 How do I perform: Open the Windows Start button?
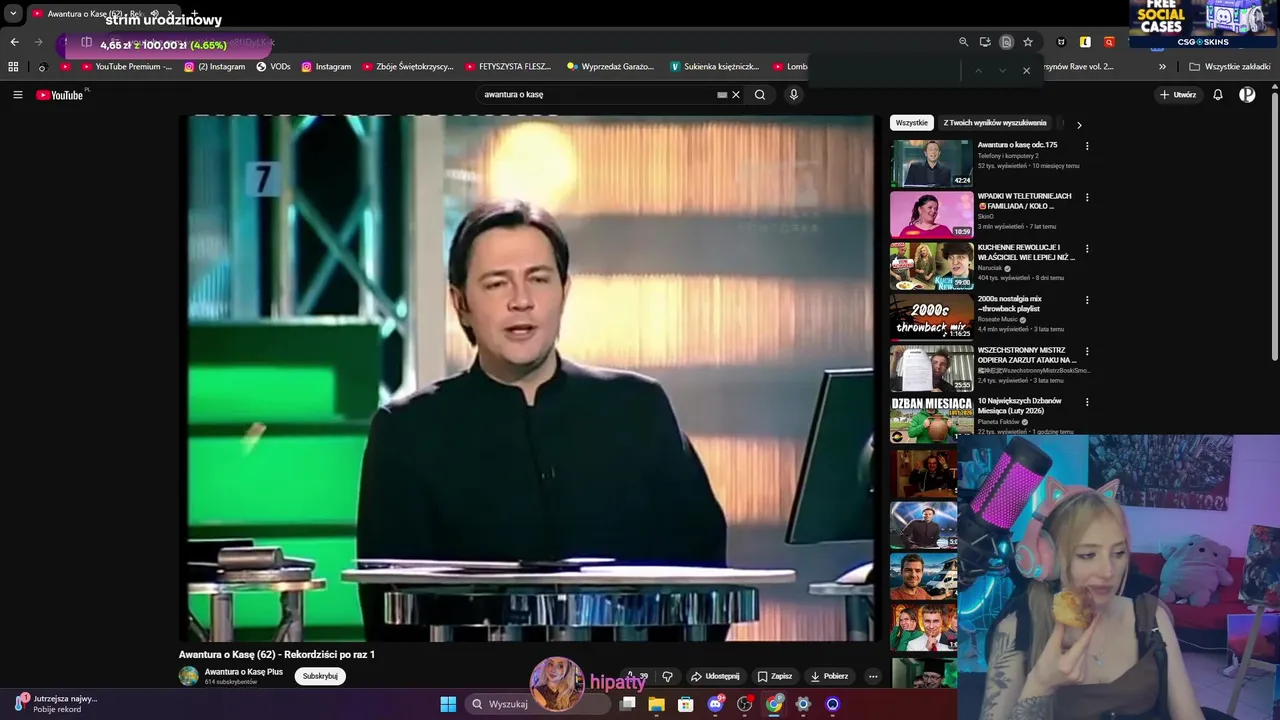[448, 704]
